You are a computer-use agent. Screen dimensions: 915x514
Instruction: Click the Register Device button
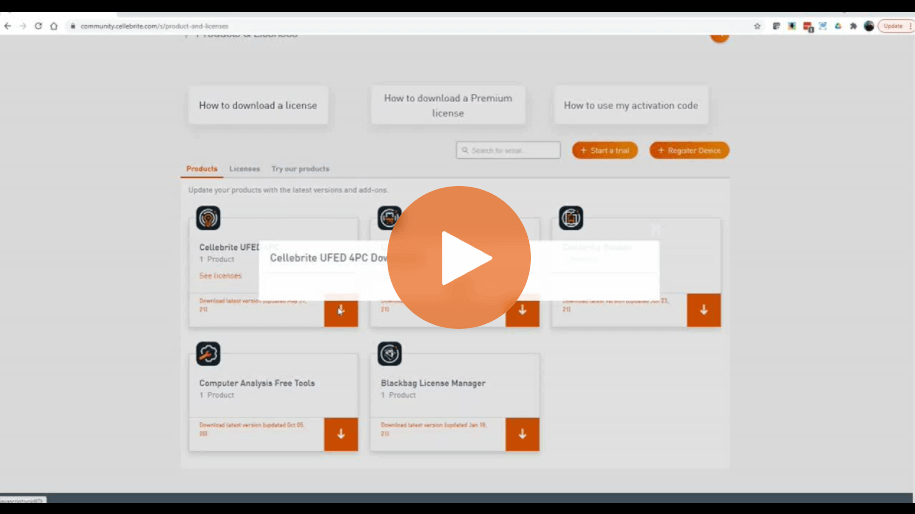click(x=689, y=151)
